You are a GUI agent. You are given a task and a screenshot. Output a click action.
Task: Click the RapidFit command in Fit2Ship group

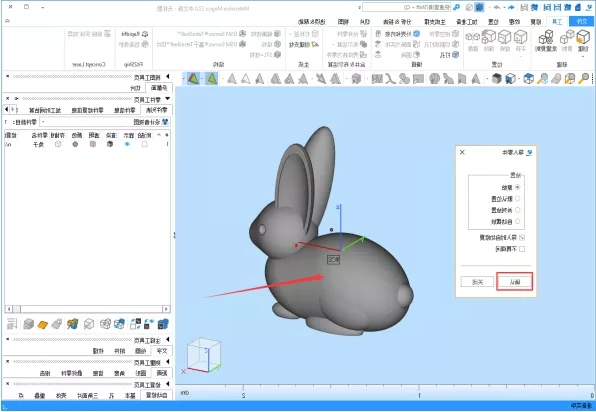(x=135, y=34)
